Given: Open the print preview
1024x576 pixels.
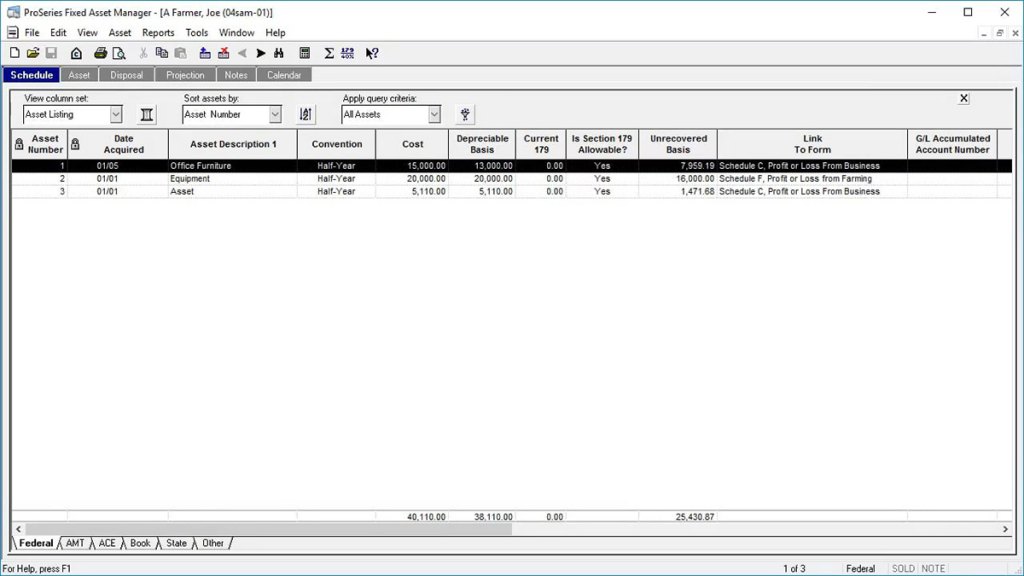Looking at the screenshot, I should [119, 53].
